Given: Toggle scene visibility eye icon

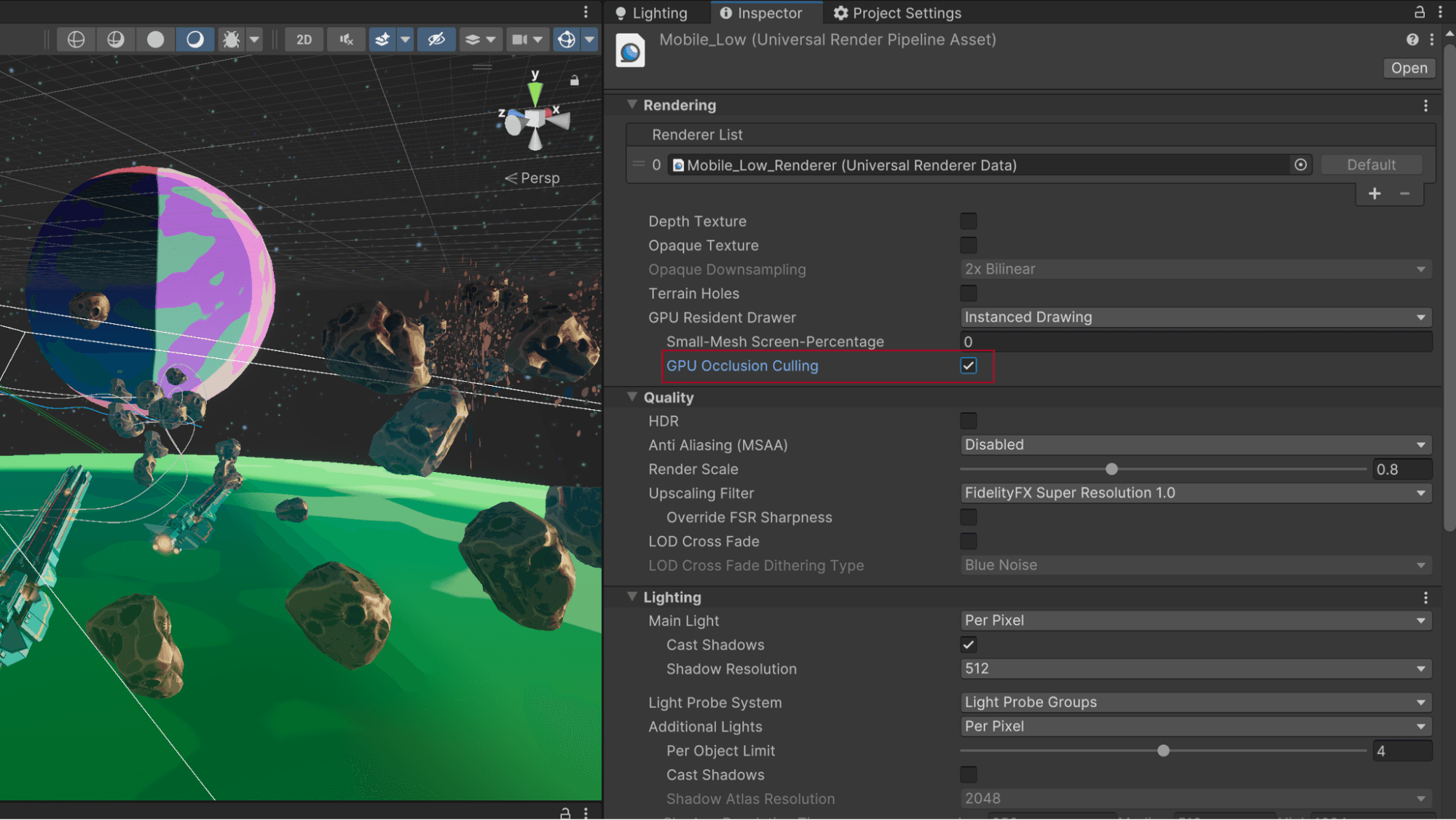Looking at the screenshot, I should (436, 39).
